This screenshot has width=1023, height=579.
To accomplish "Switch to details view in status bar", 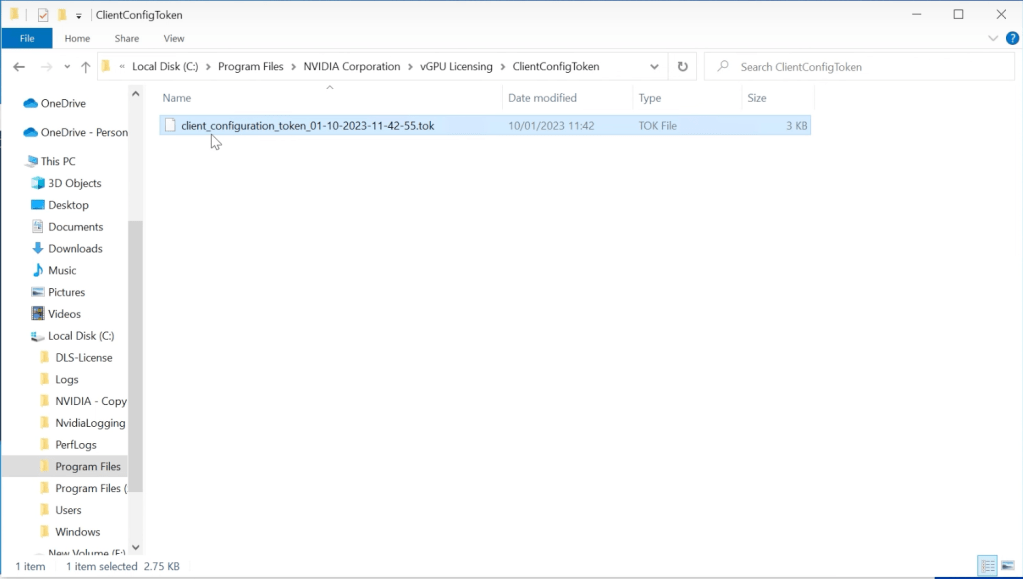I will (x=987, y=566).
